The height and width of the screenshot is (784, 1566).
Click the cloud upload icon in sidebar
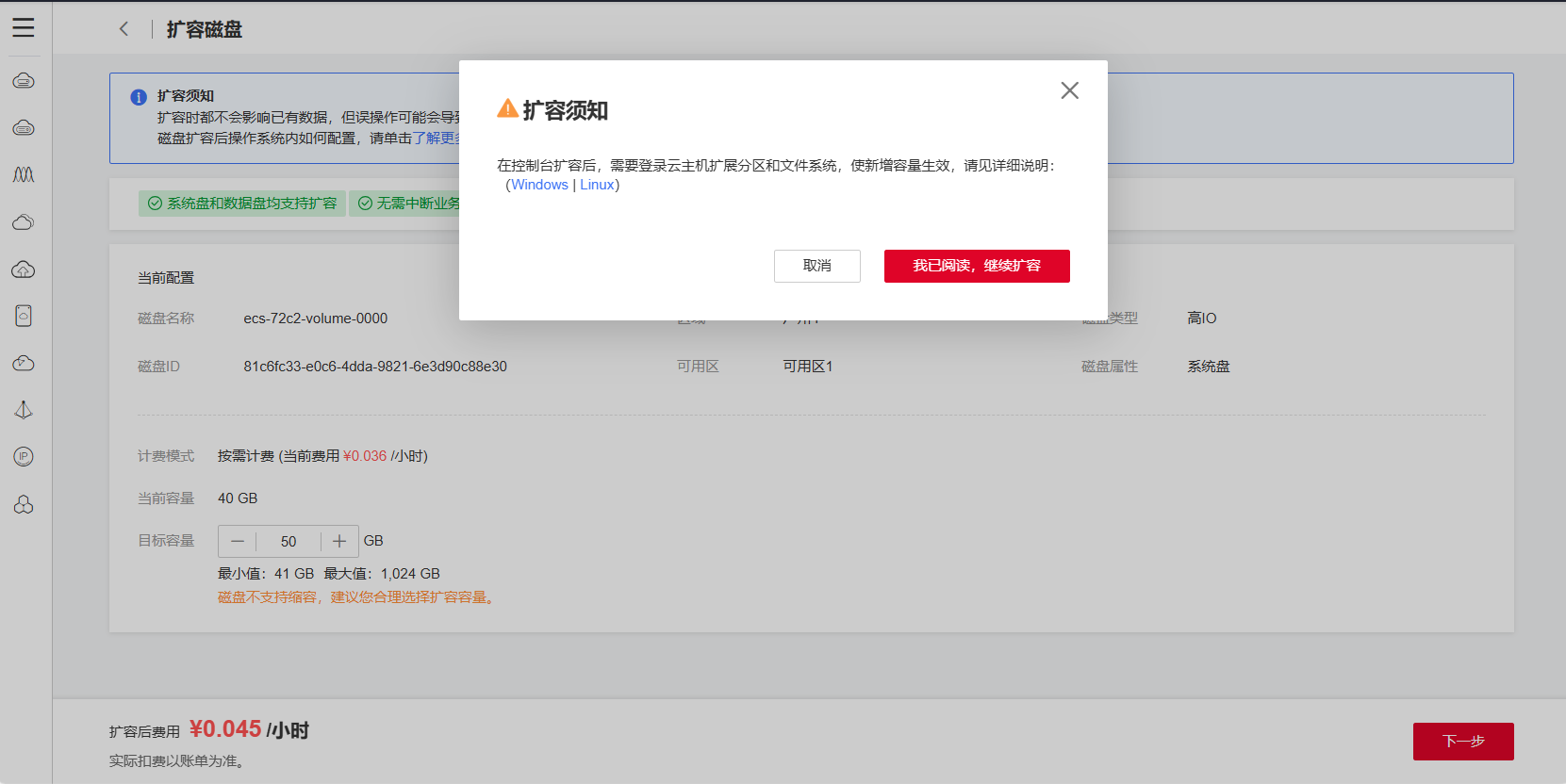(x=24, y=269)
